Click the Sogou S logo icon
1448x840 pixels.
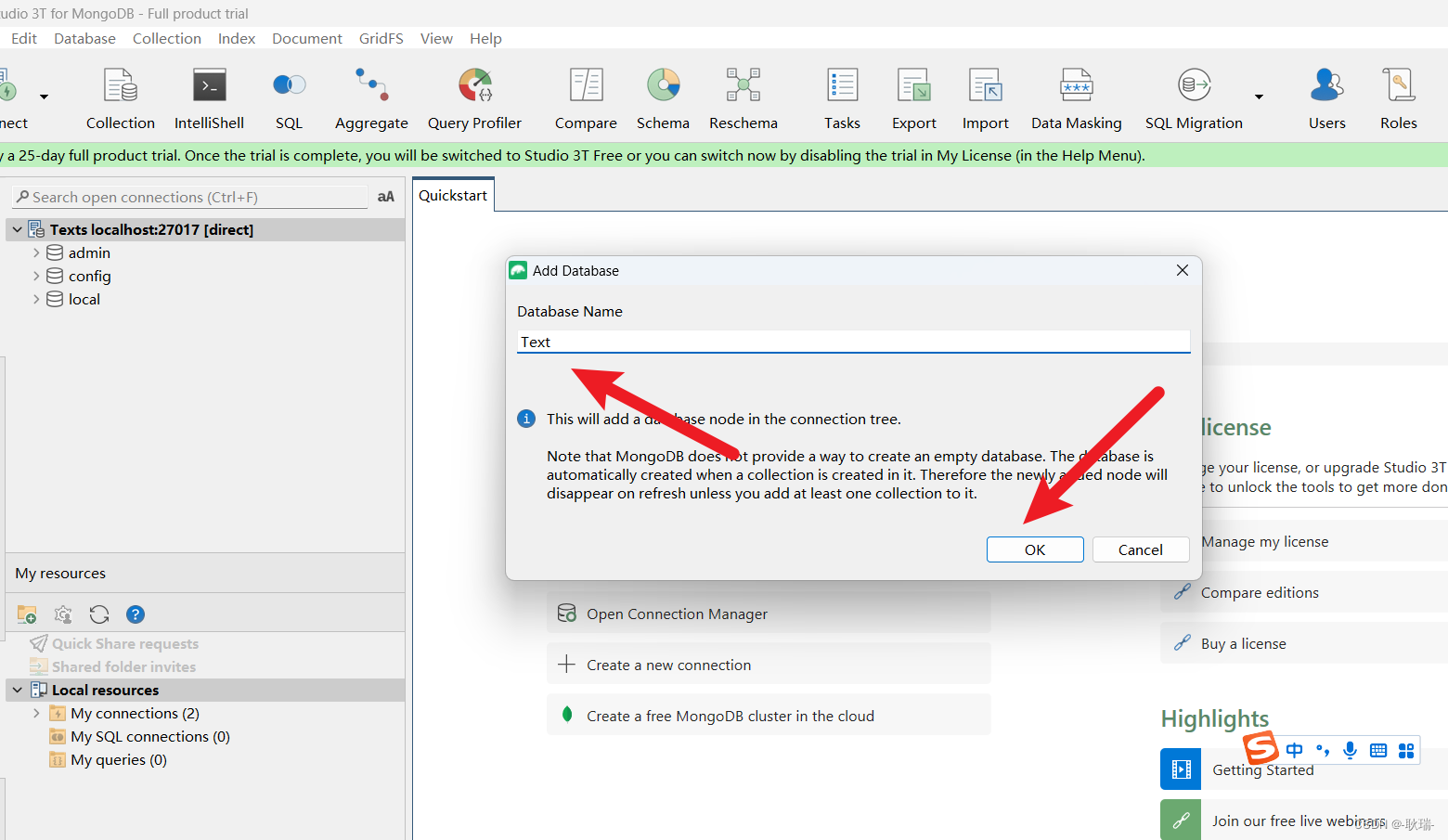pos(1261,747)
